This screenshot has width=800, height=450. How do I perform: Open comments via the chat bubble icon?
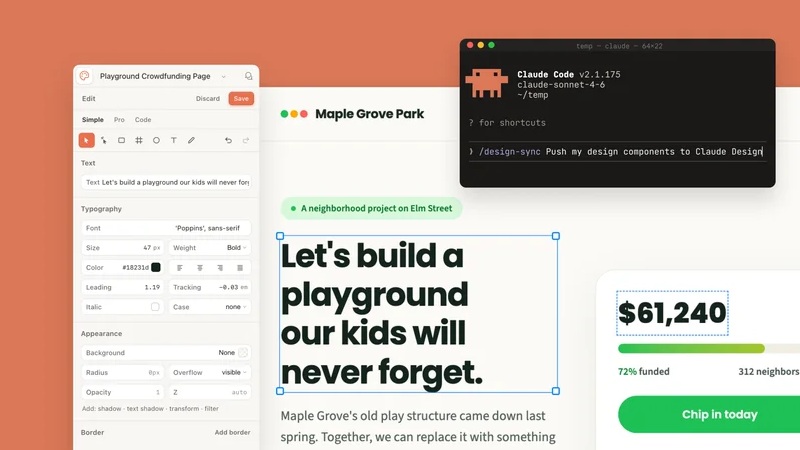tap(248, 76)
